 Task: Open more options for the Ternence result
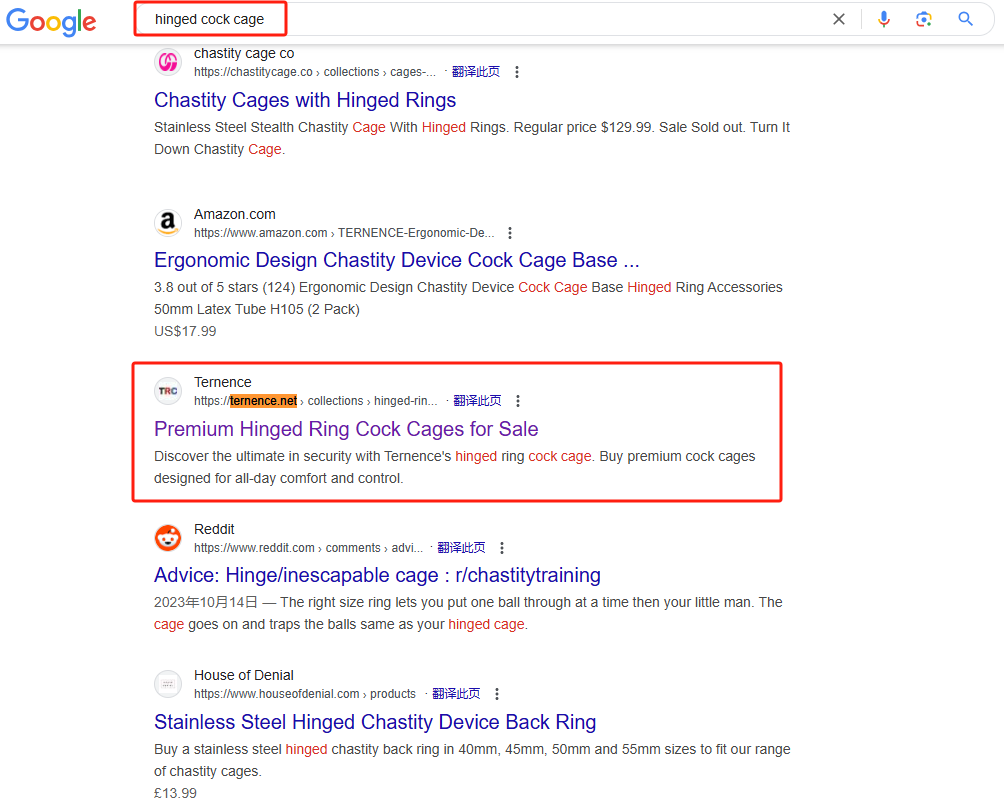tap(518, 401)
